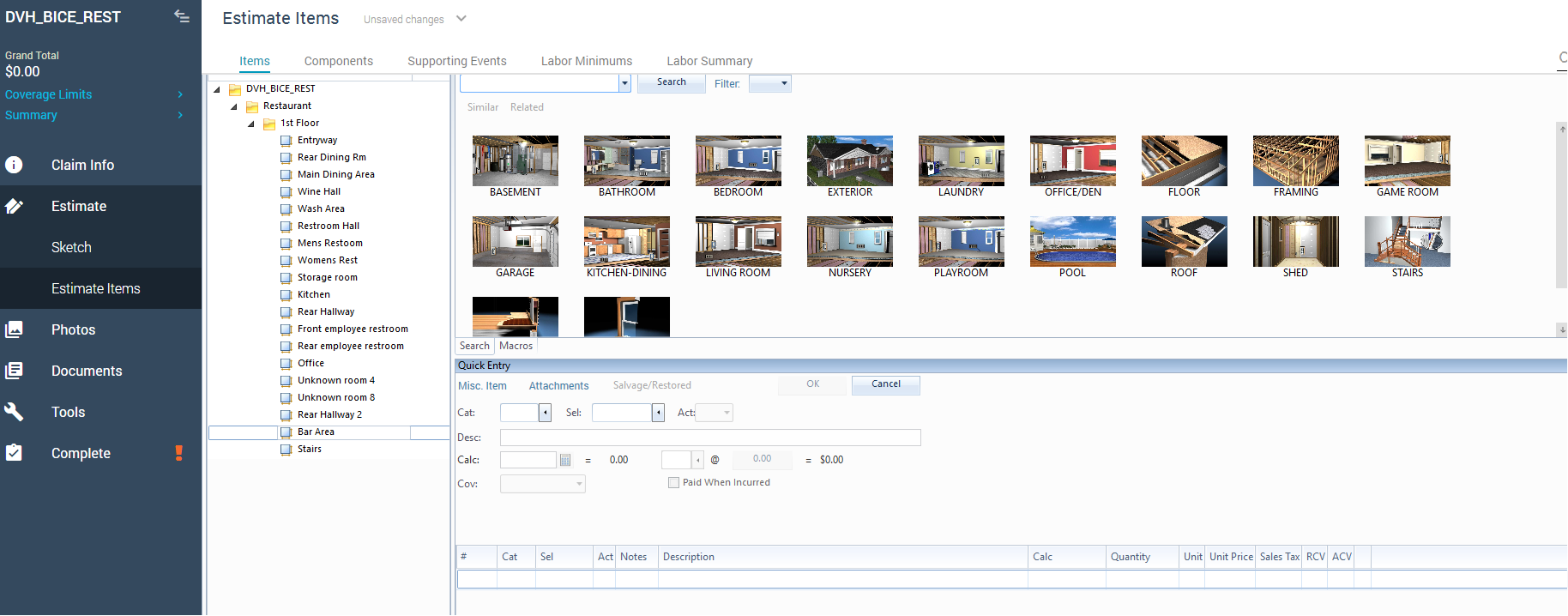Expand the Unsaved changes chevron

point(461,18)
